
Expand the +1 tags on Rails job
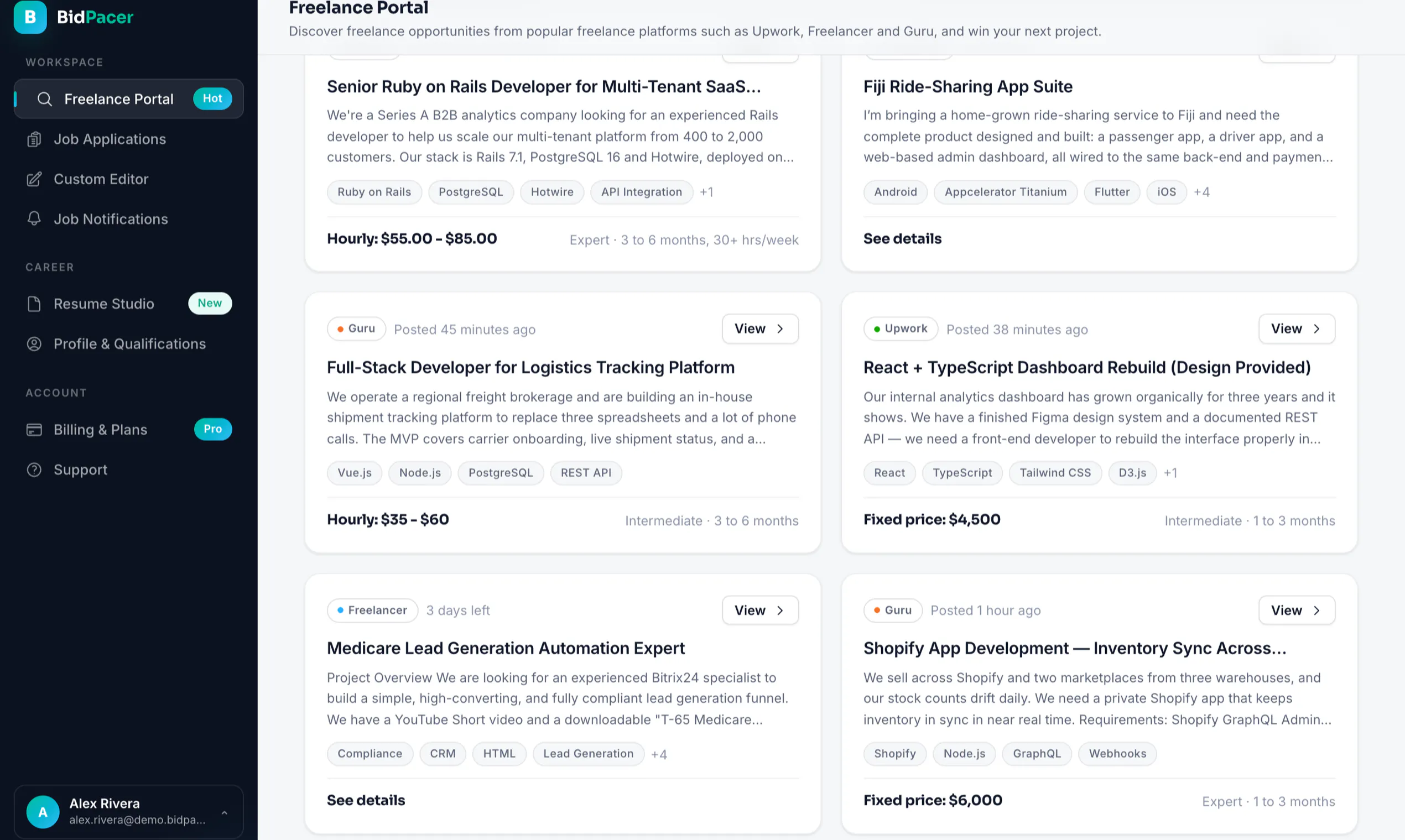tap(706, 192)
